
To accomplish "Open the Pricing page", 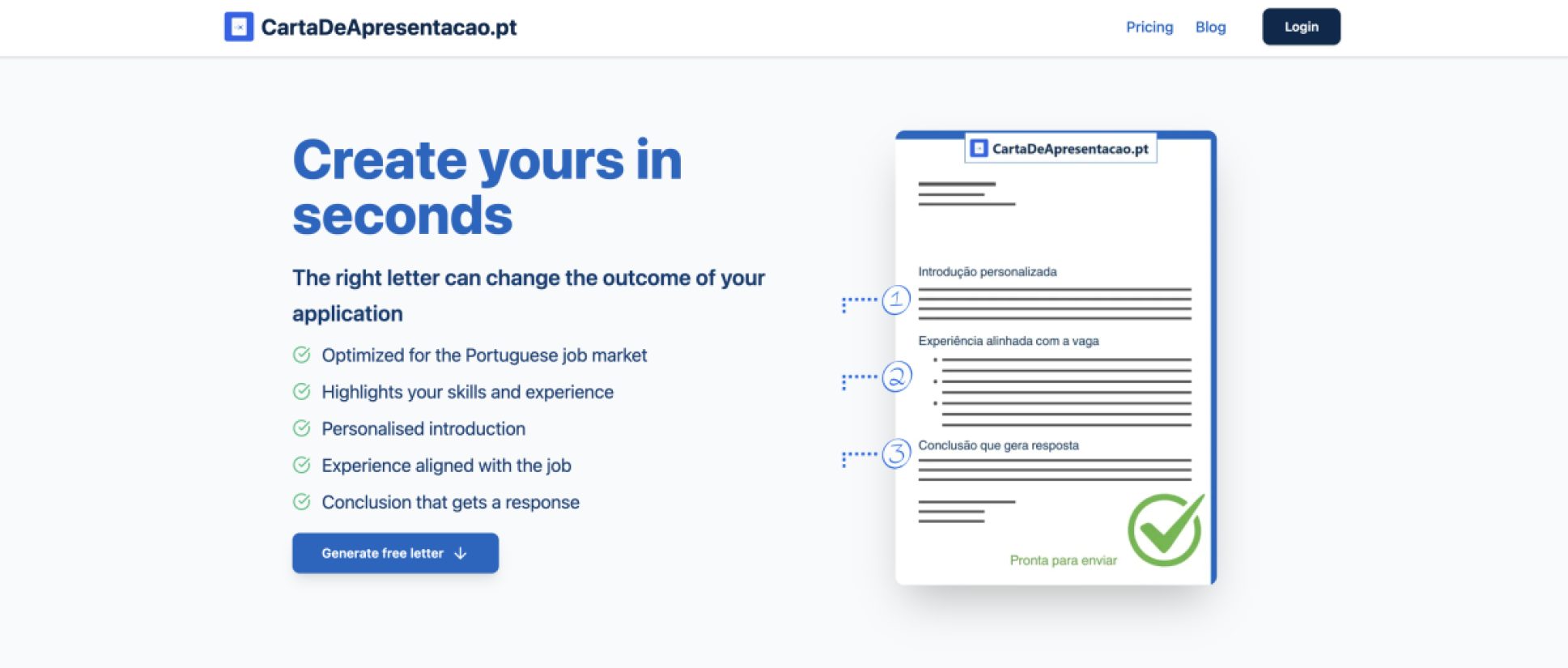I will click(x=1149, y=27).
